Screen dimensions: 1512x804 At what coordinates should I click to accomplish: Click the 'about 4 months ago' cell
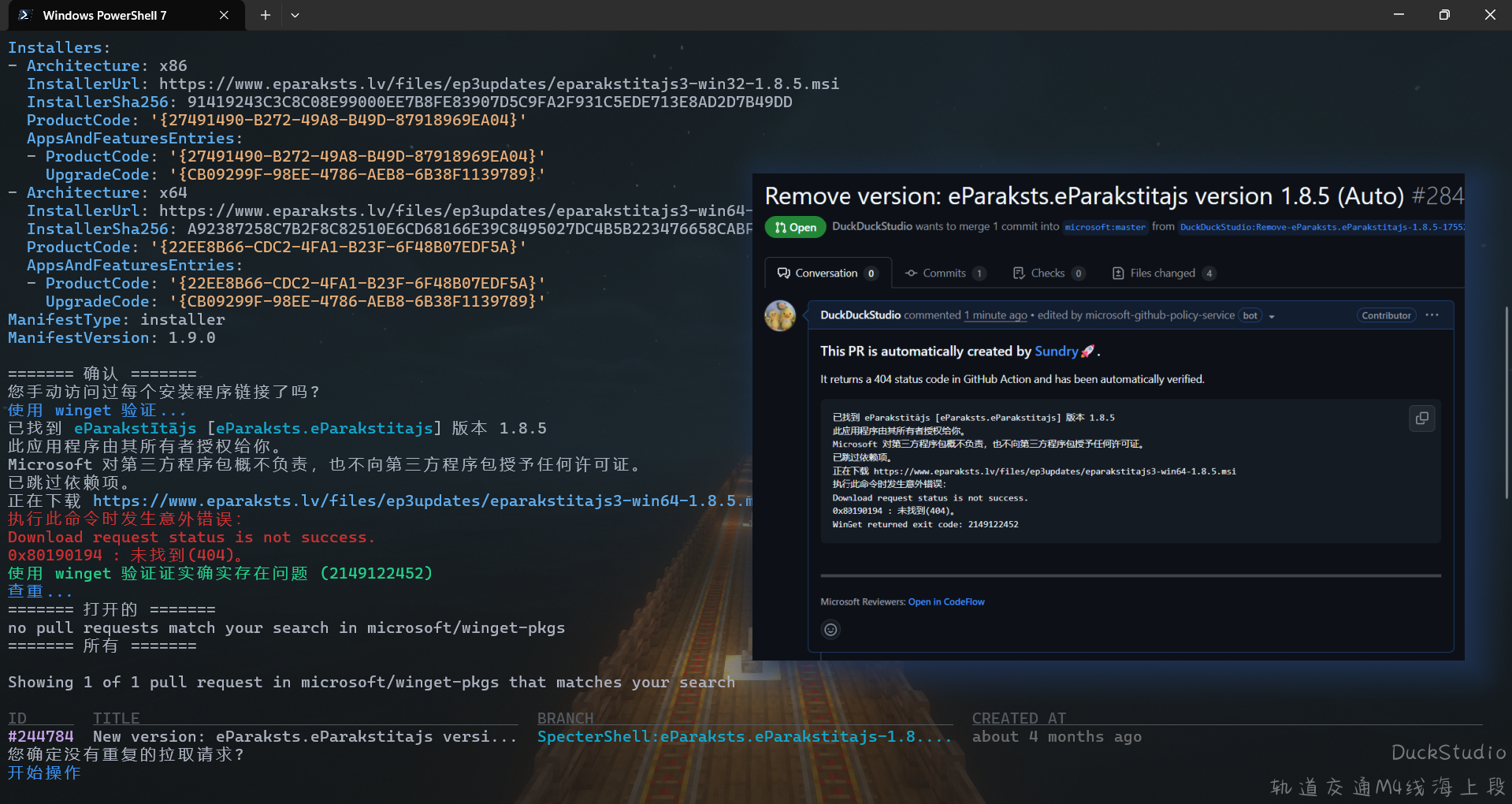1057,736
